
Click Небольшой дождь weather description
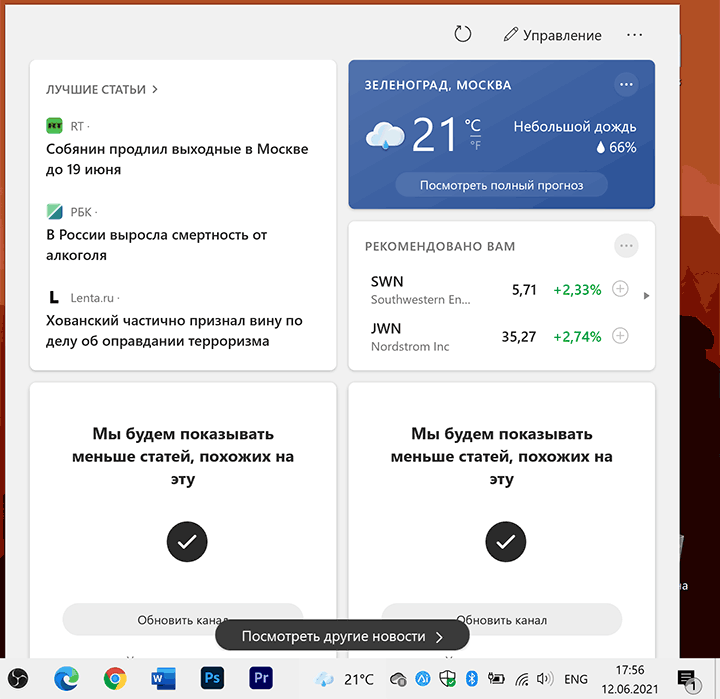574,126
